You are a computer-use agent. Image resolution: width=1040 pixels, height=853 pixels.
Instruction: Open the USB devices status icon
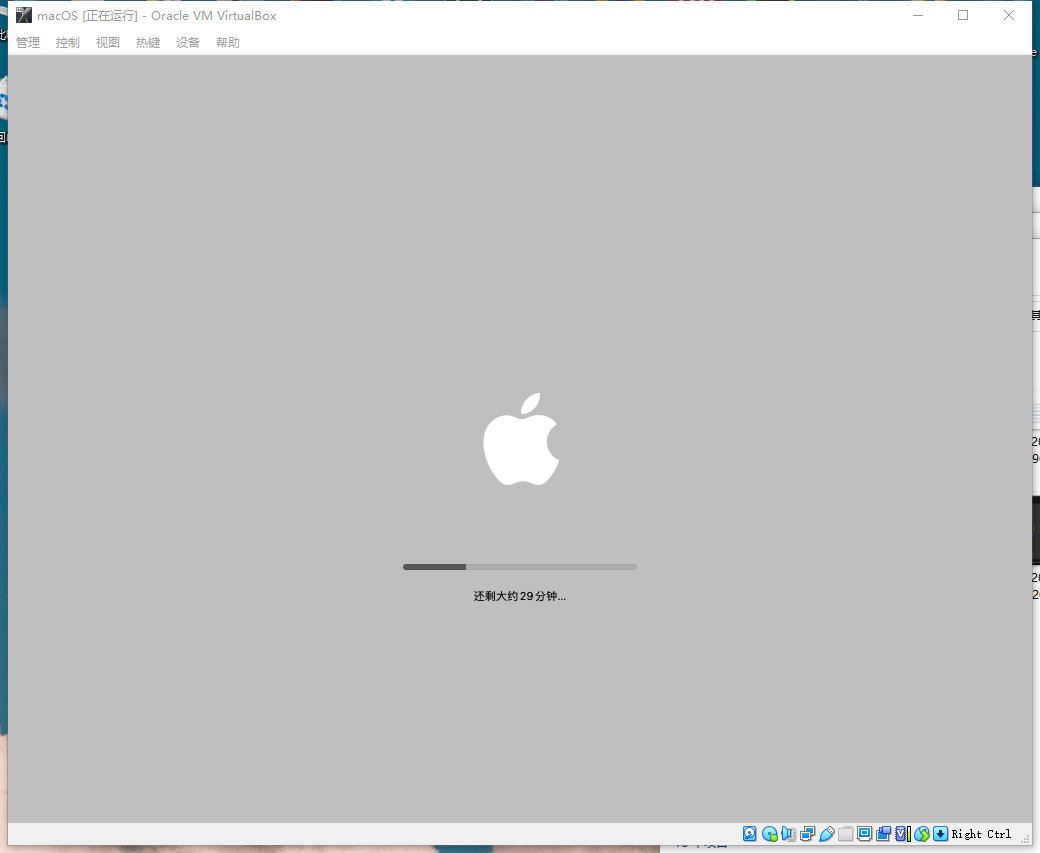827,833
